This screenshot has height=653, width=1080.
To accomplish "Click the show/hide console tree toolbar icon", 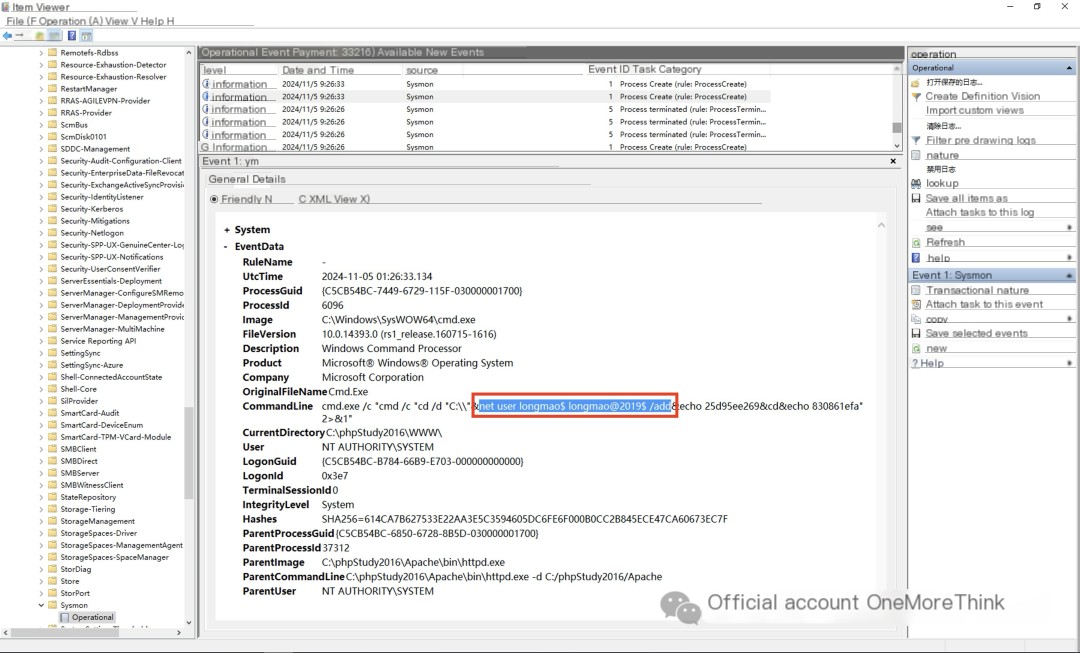I will tap(54, 36).
